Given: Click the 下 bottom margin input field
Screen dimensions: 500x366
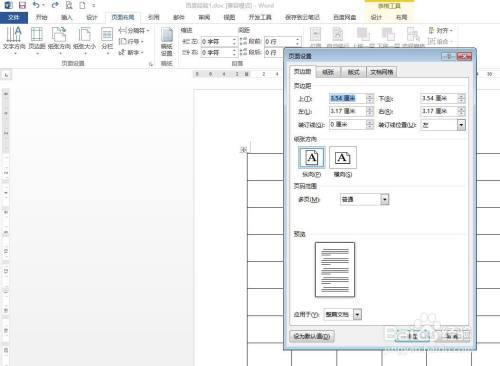Looking at the screenshot, I should tap(439, 98).
